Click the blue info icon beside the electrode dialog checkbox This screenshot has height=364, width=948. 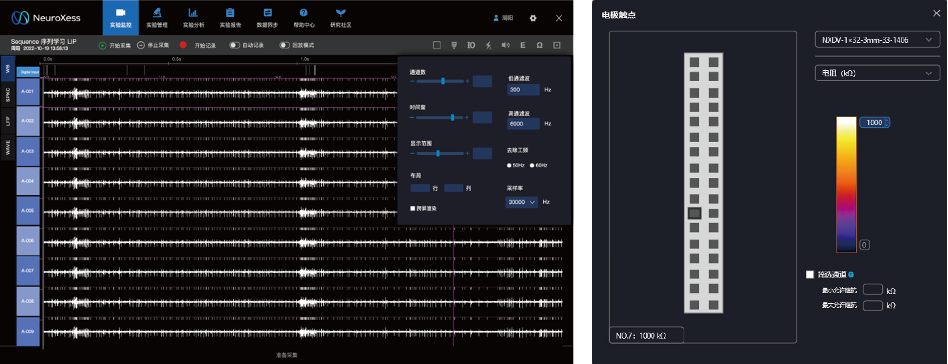[851, 275]
